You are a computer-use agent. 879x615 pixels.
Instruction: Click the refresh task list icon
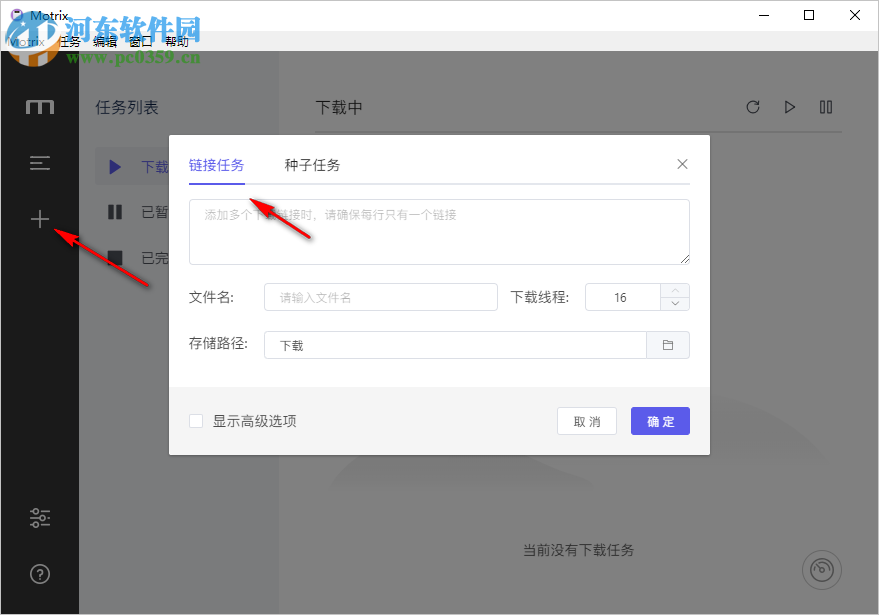[x=753, y=107]
